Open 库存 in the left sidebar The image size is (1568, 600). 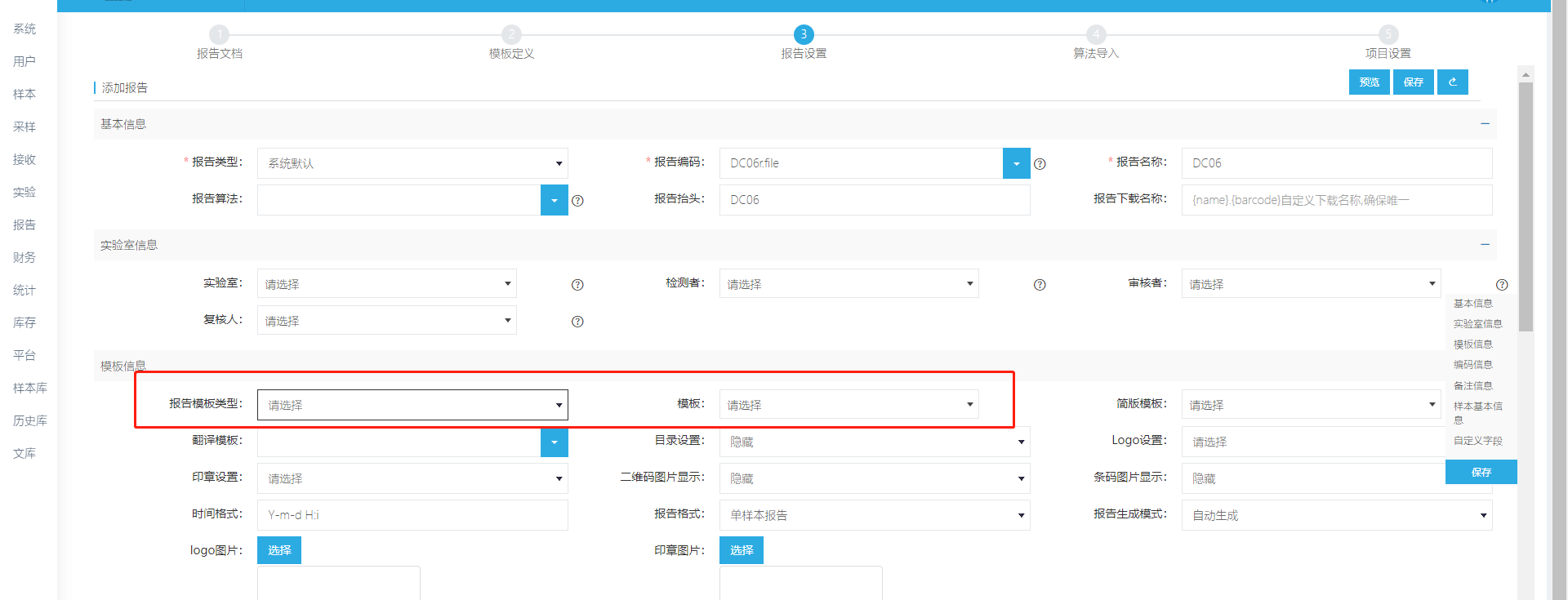pyautogui.click(x=24, y=322)
